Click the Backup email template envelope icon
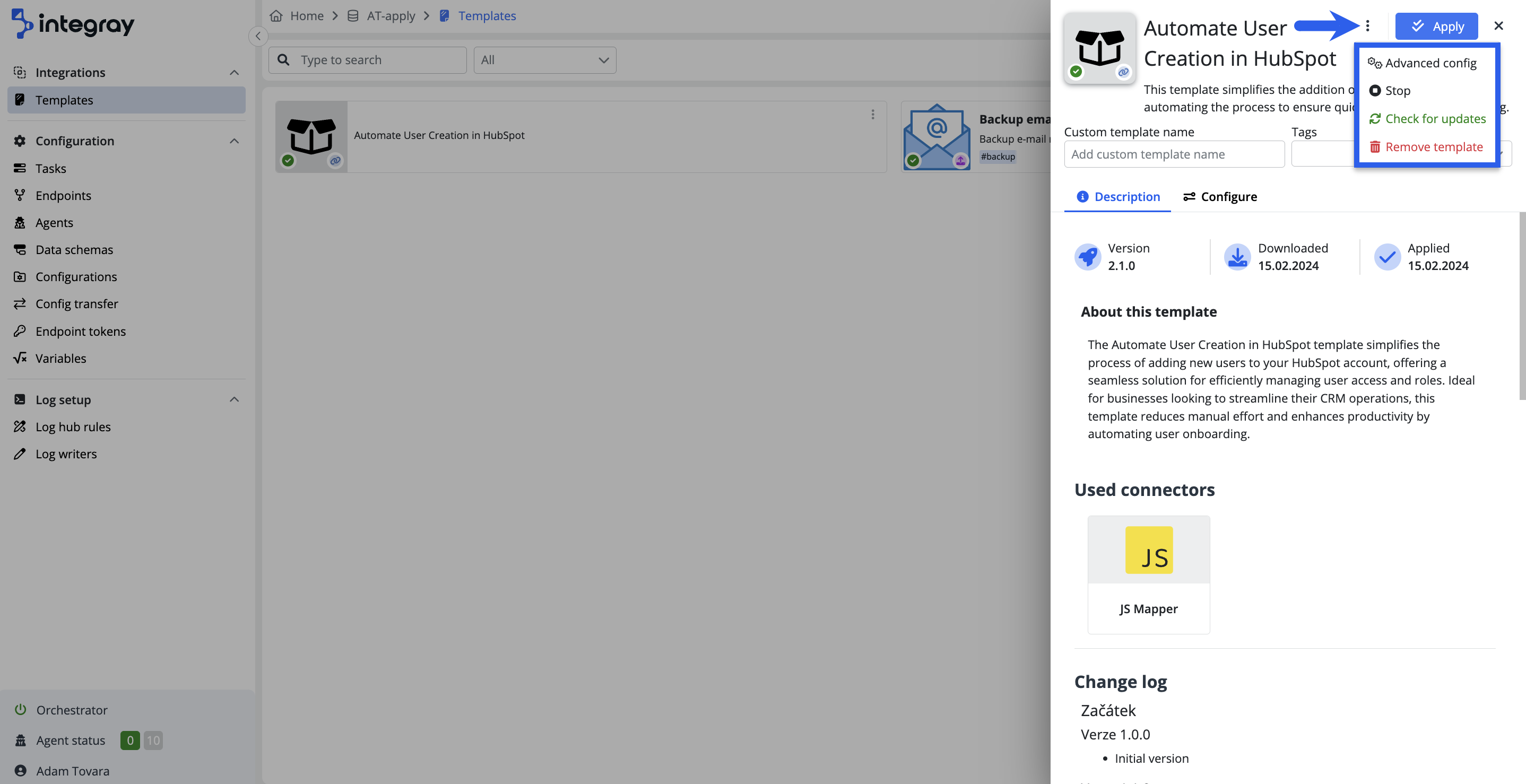 coord(936,137)
